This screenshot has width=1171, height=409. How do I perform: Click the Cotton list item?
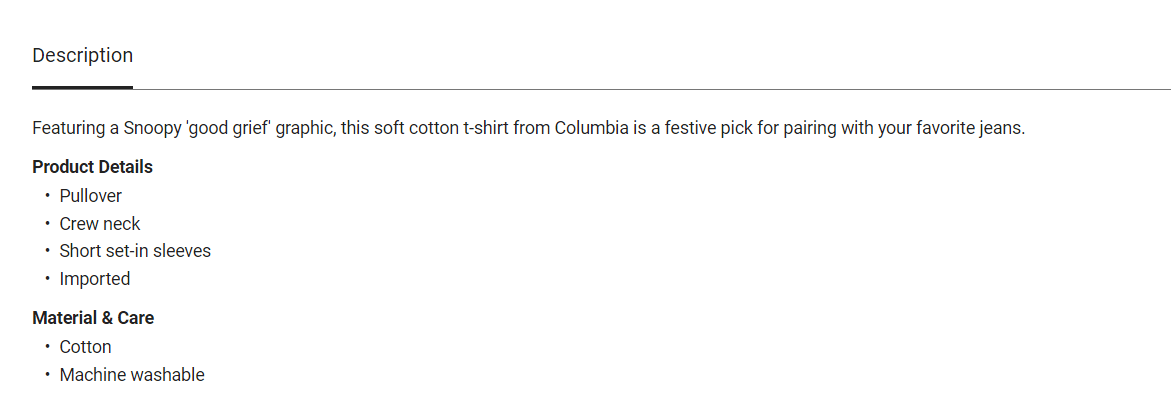point(85,347)
